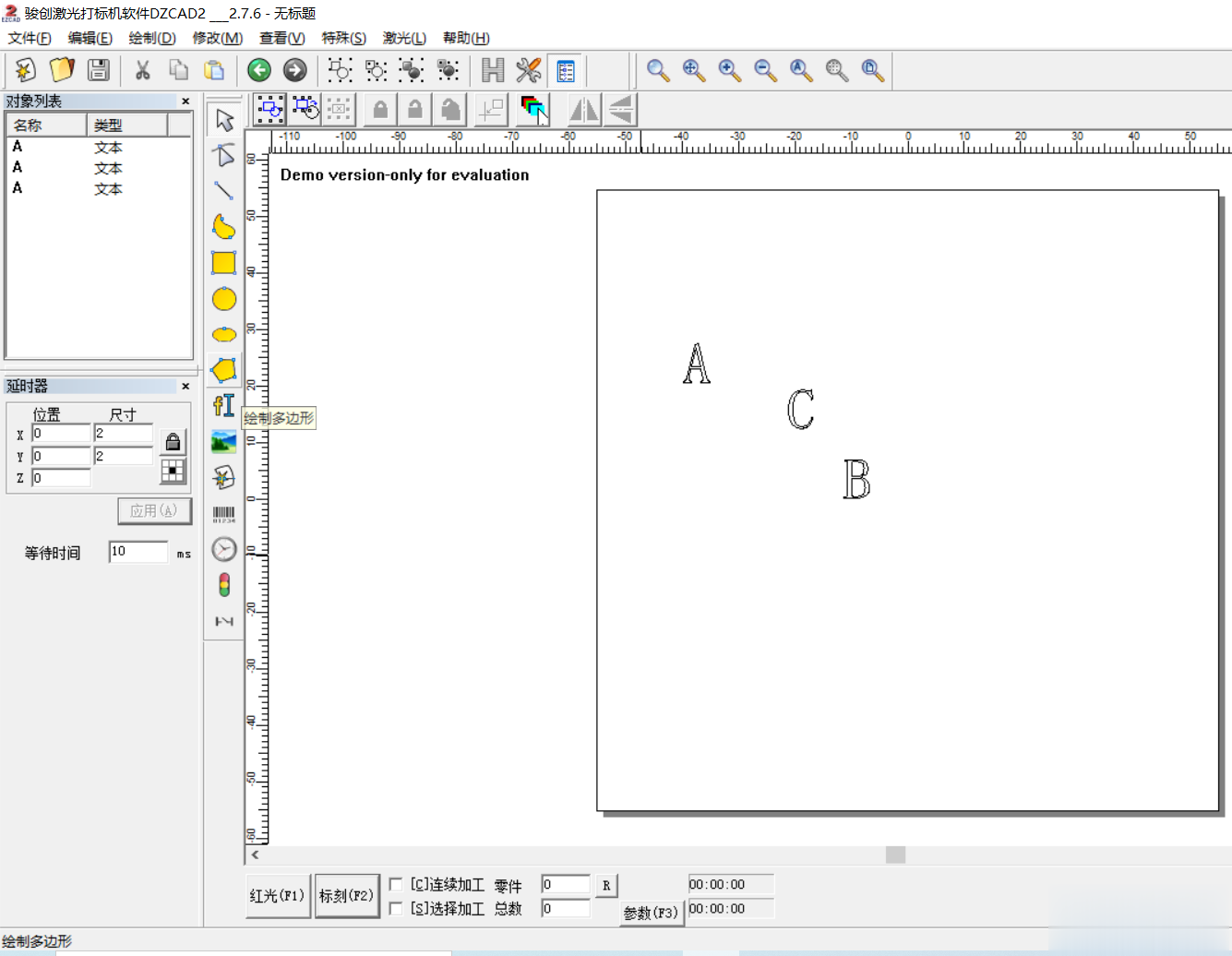This screenshot has height=956, width=1232.
Task: Copy selection with the copy icon
Action: coord(179,70)
